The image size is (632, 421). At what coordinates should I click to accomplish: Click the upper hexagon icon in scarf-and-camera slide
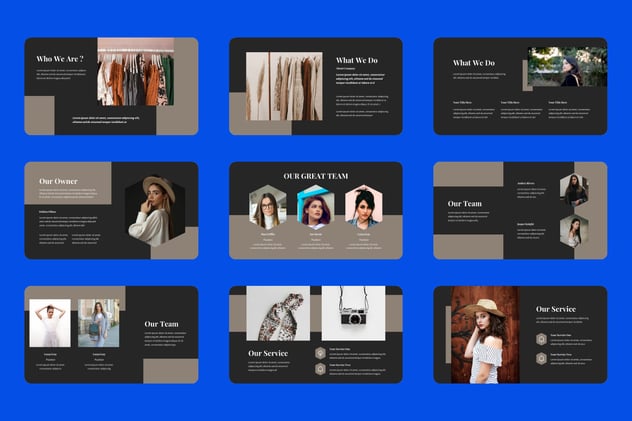[320, 353]
